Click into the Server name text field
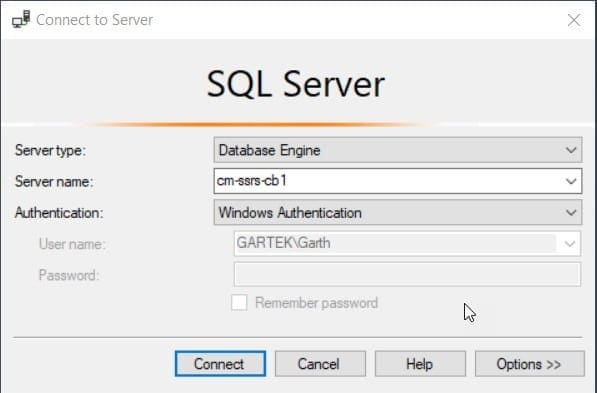 pos(388,181)
